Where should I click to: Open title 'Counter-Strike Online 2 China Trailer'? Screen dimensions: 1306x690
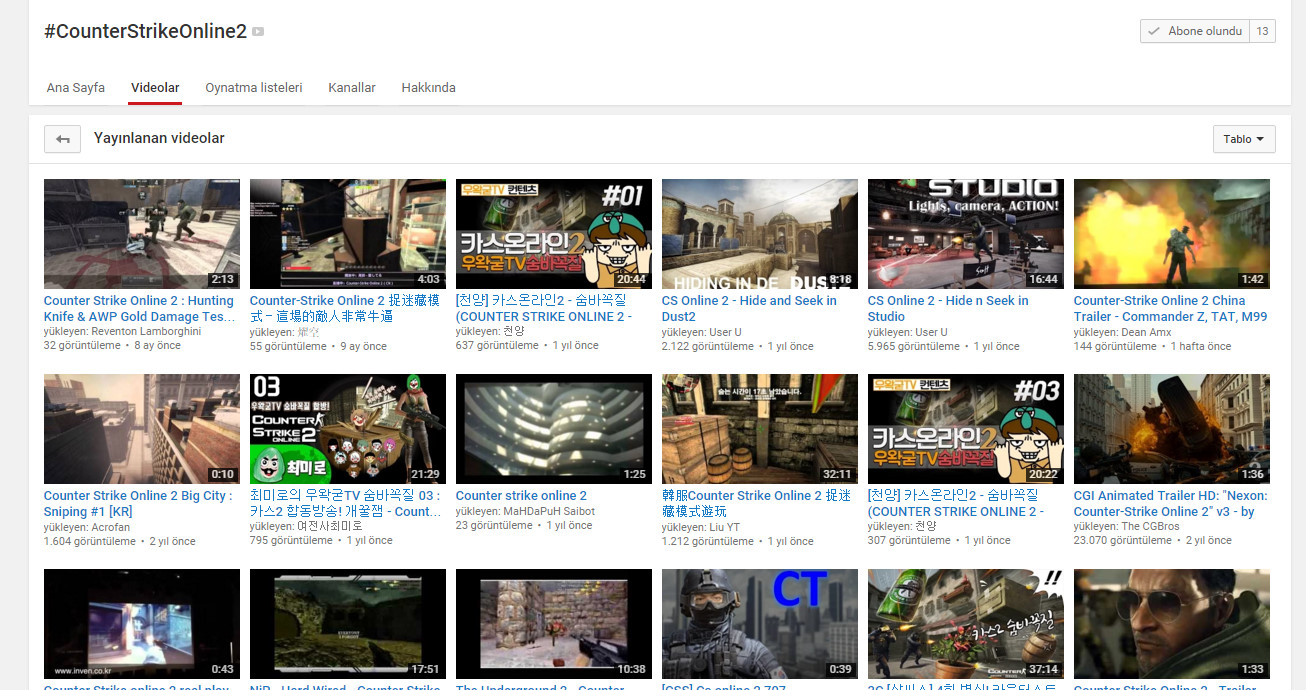pyautogui.click(x=1170, y=308)
